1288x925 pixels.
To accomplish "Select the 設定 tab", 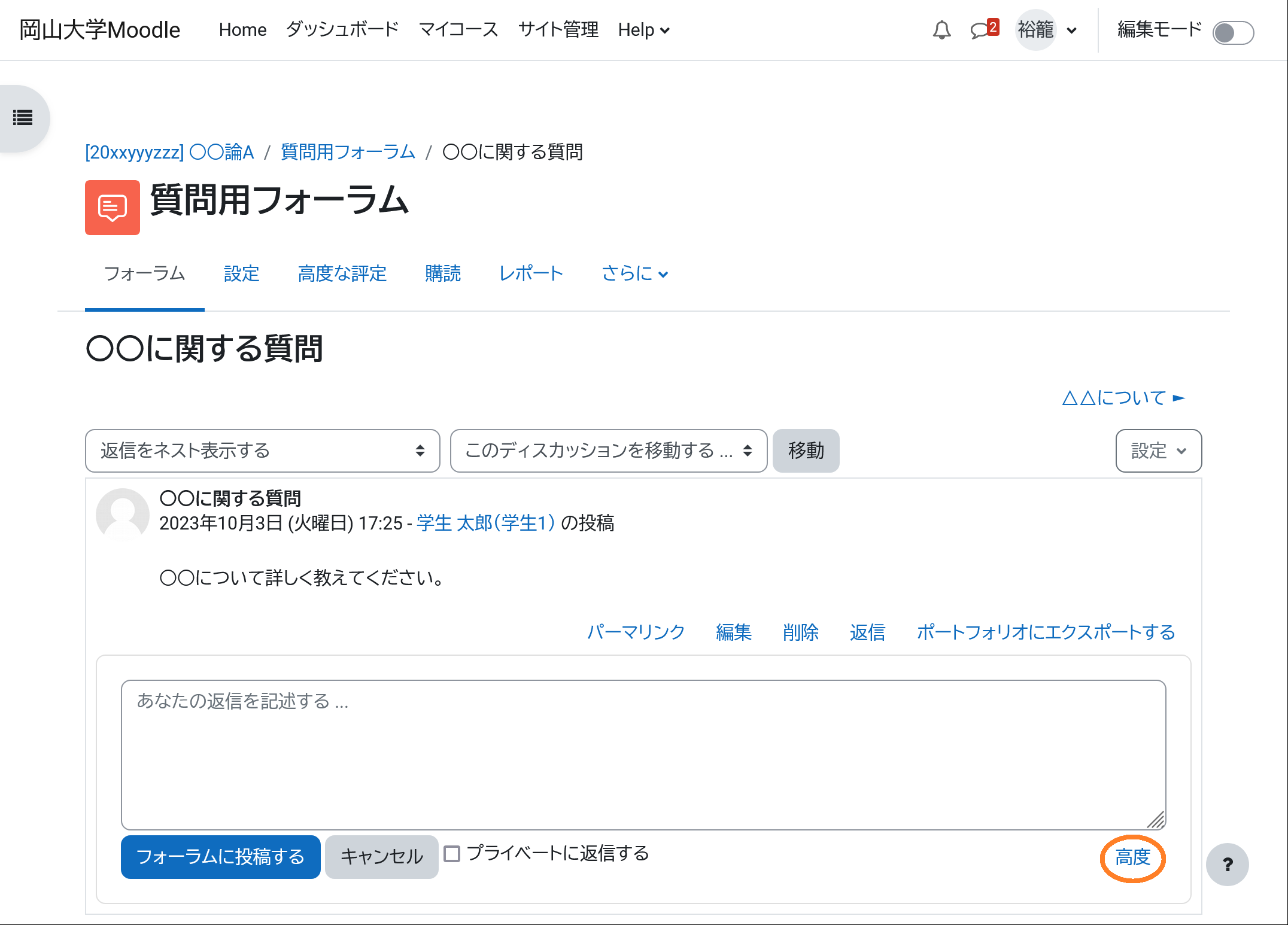I will 242,273.
